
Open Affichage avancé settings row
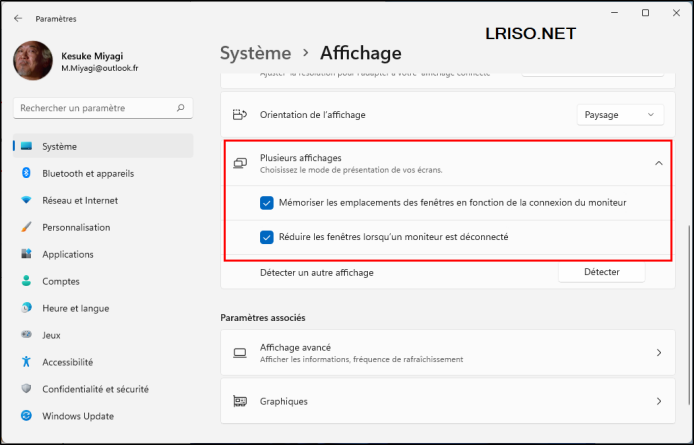(x=447, y=353)
